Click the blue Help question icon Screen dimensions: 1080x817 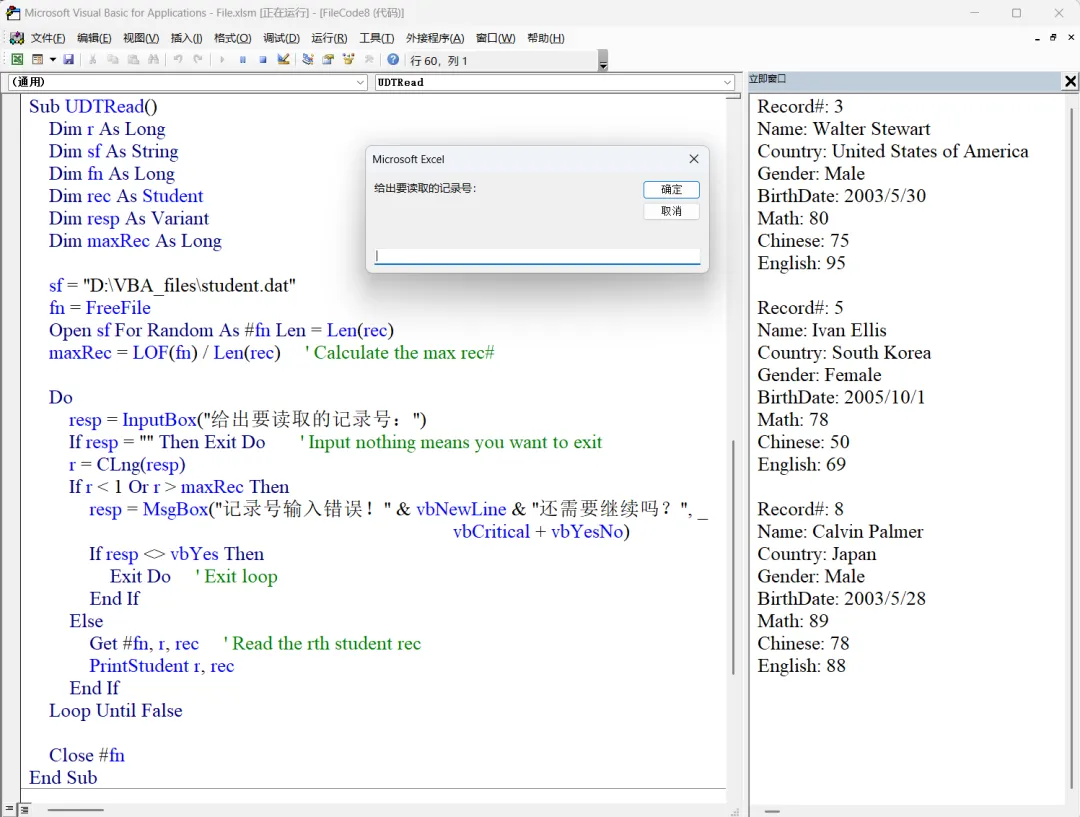pyautogui.click(x=393, y=60)
